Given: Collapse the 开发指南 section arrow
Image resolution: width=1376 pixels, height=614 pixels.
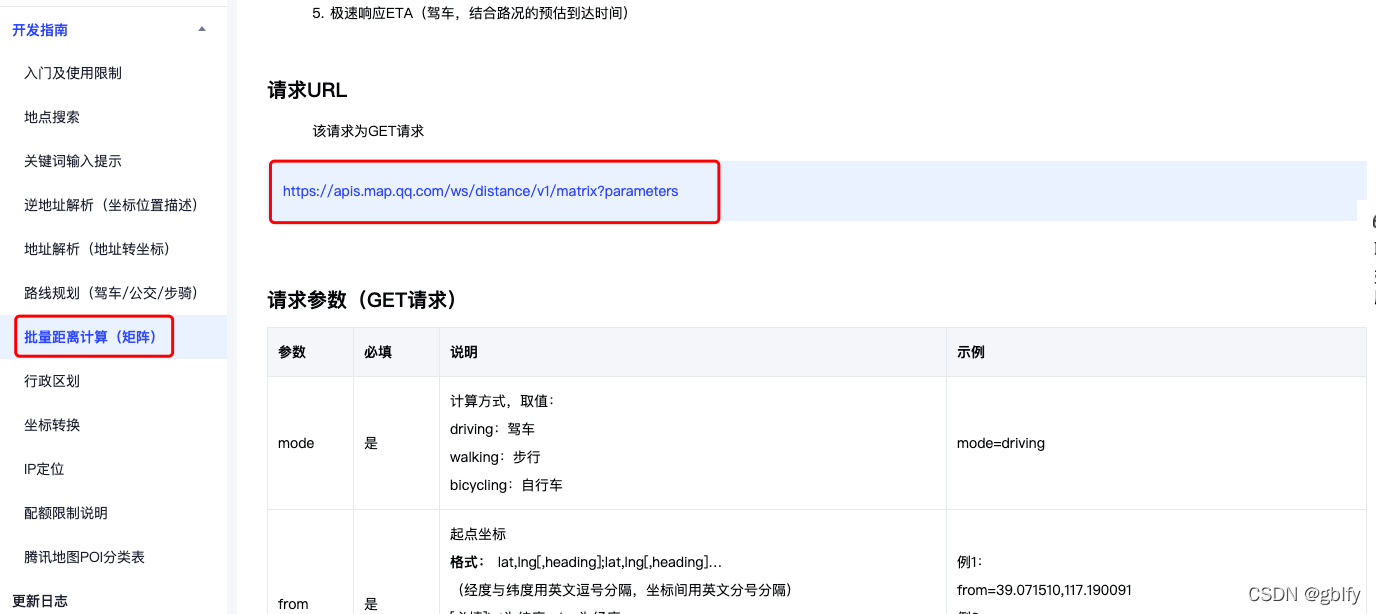Looking at the screenshot, I should coord(202,29).
